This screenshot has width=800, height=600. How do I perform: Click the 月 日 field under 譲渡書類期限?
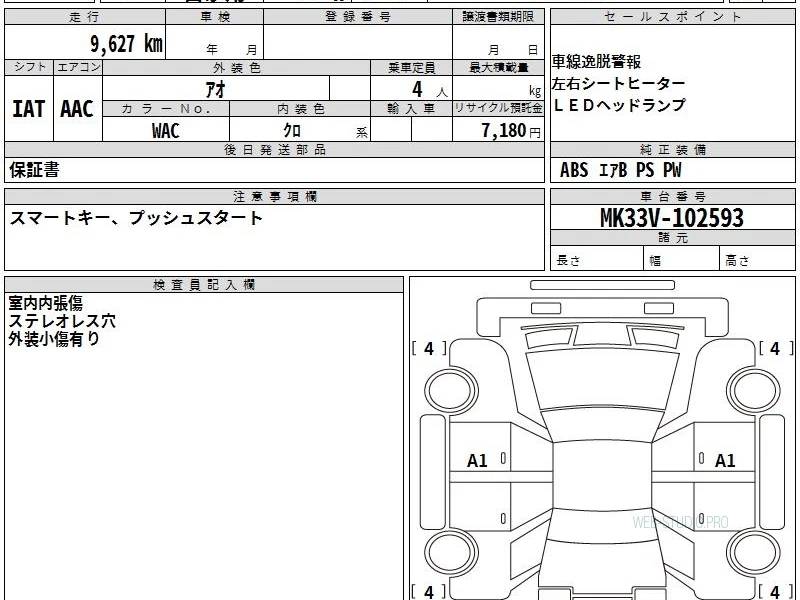click(498, 42)
